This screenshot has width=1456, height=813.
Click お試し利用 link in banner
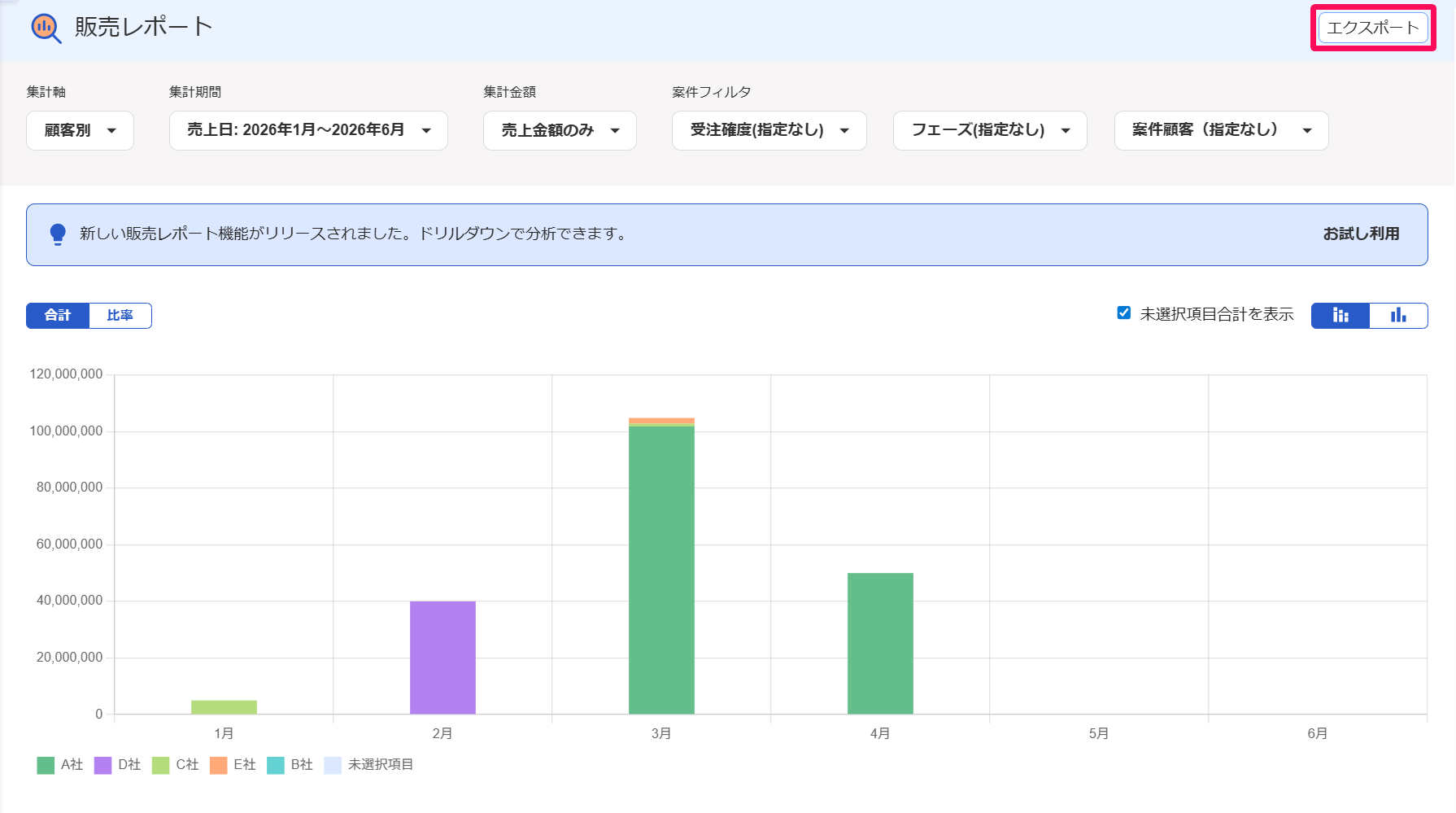click(x=1361, y=234)
